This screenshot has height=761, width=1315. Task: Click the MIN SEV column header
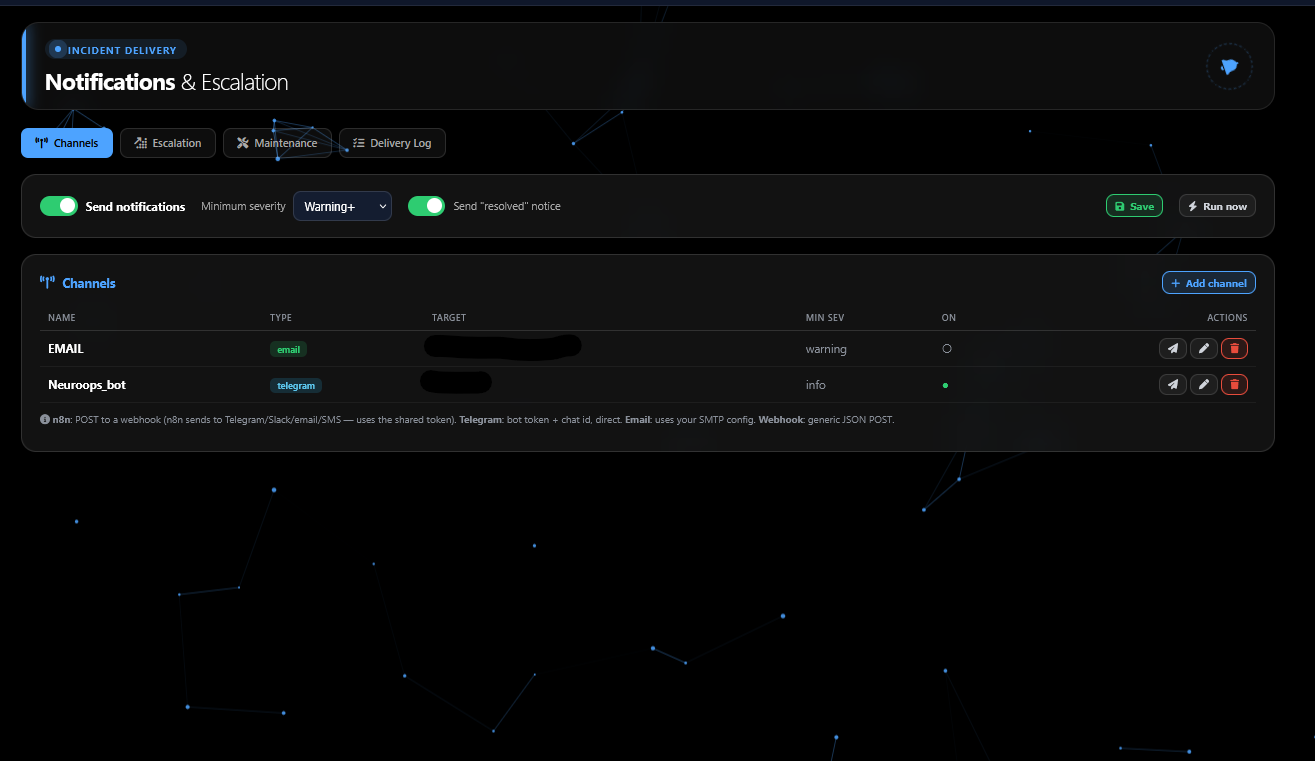(x=825, y=318)
